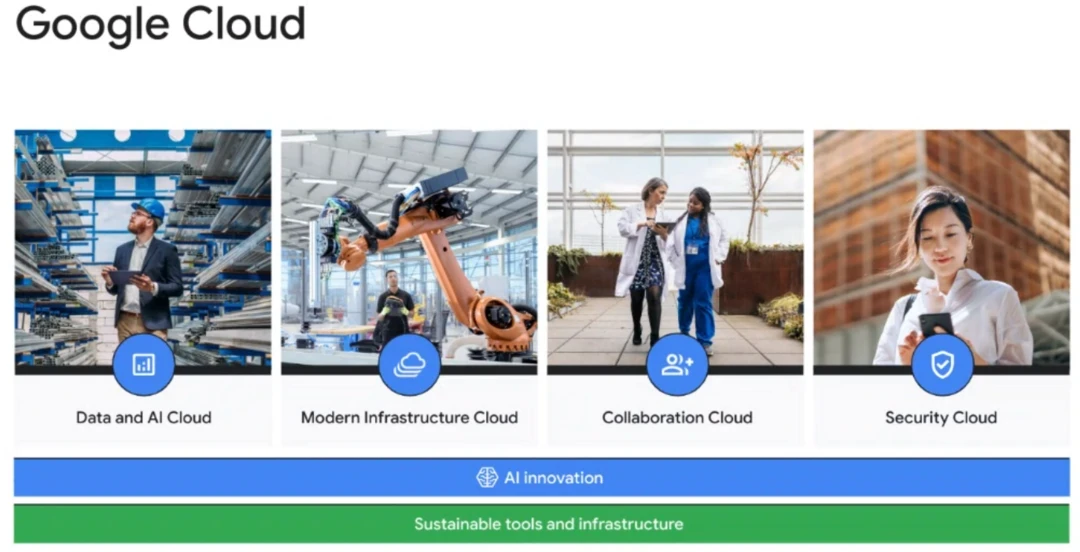Screen dimensions: 1080x552
Task: Click the blue AI innovation bar
Action: 541,478
